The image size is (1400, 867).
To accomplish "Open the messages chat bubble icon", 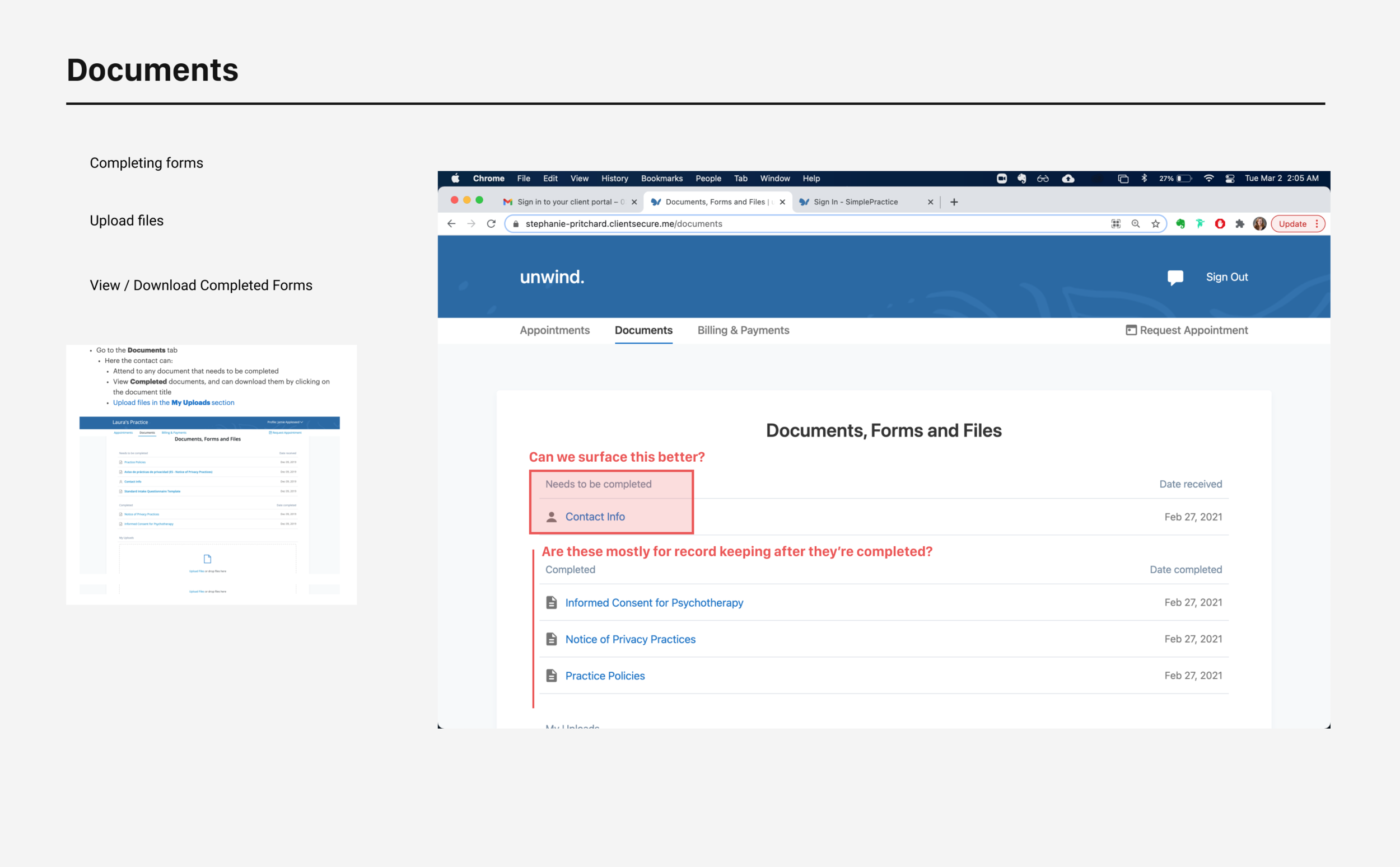I will [1175, 278].
